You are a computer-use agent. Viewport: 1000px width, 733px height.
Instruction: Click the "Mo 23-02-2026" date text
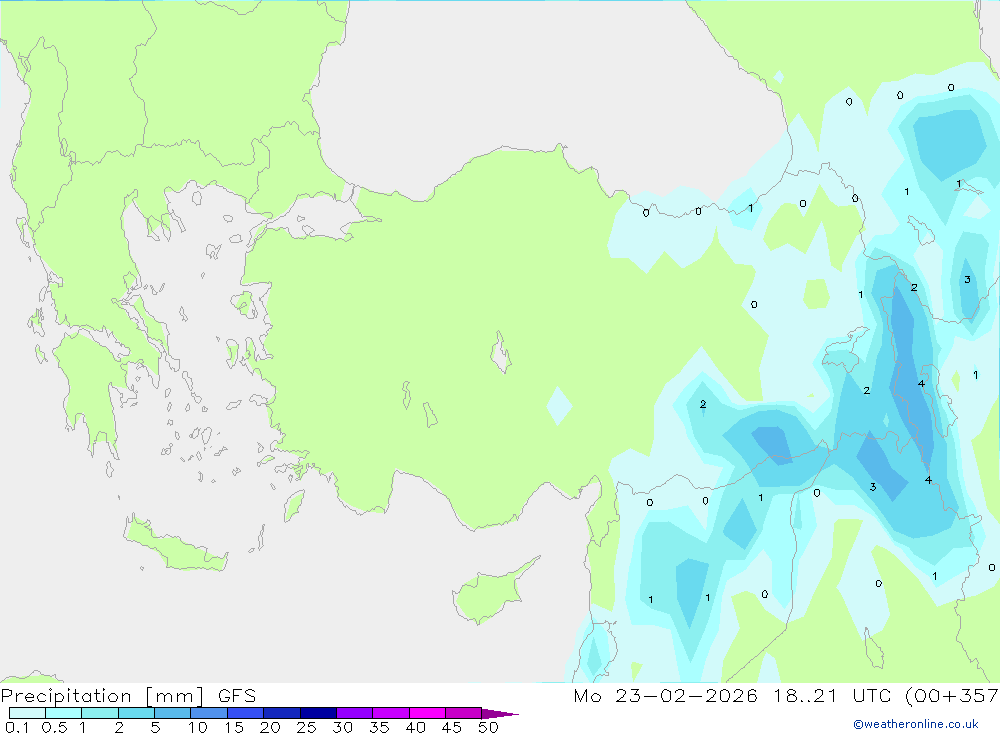tap(665, 695)
